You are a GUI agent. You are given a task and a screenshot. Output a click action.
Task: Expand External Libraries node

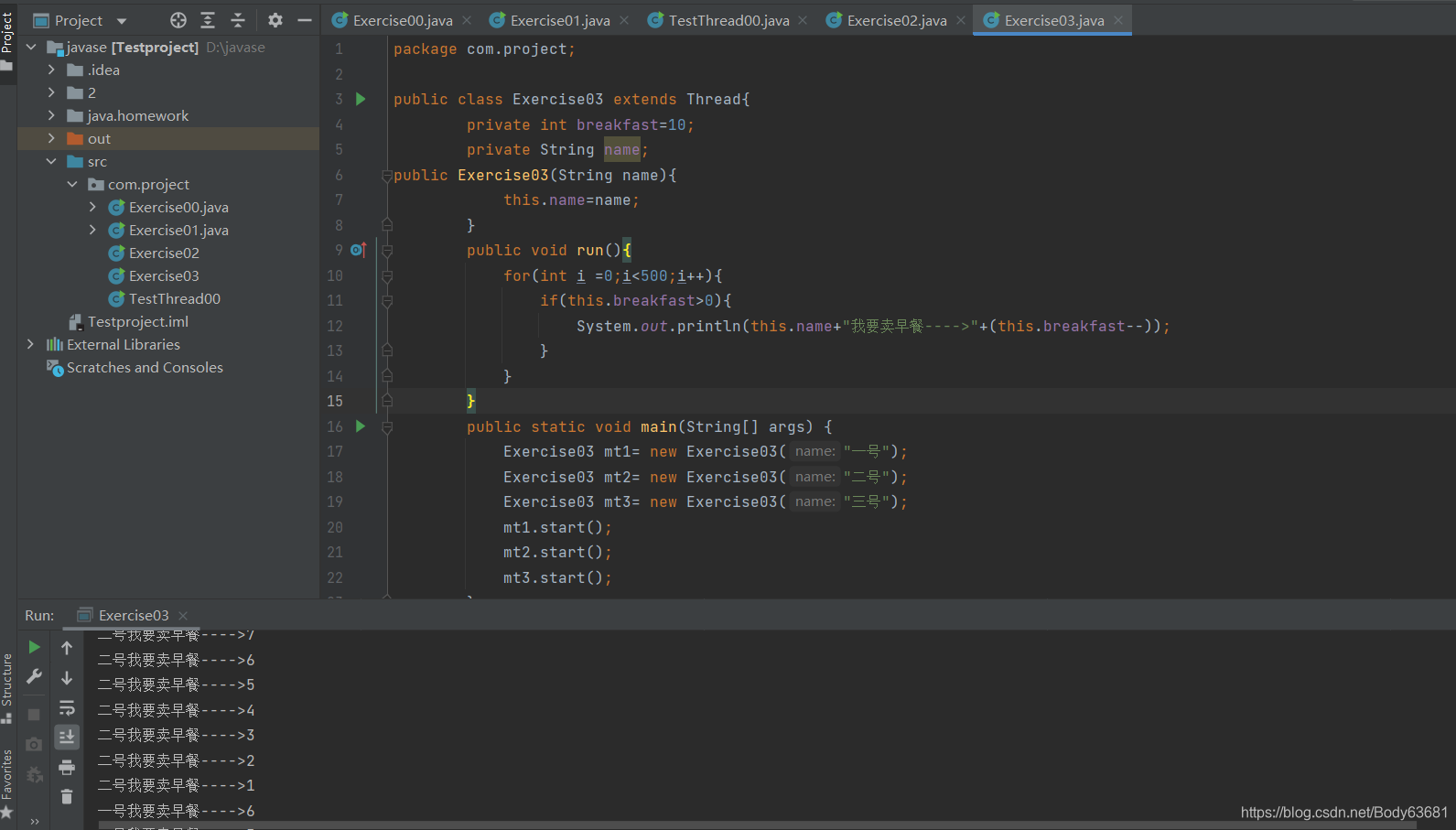coord(30,344)
